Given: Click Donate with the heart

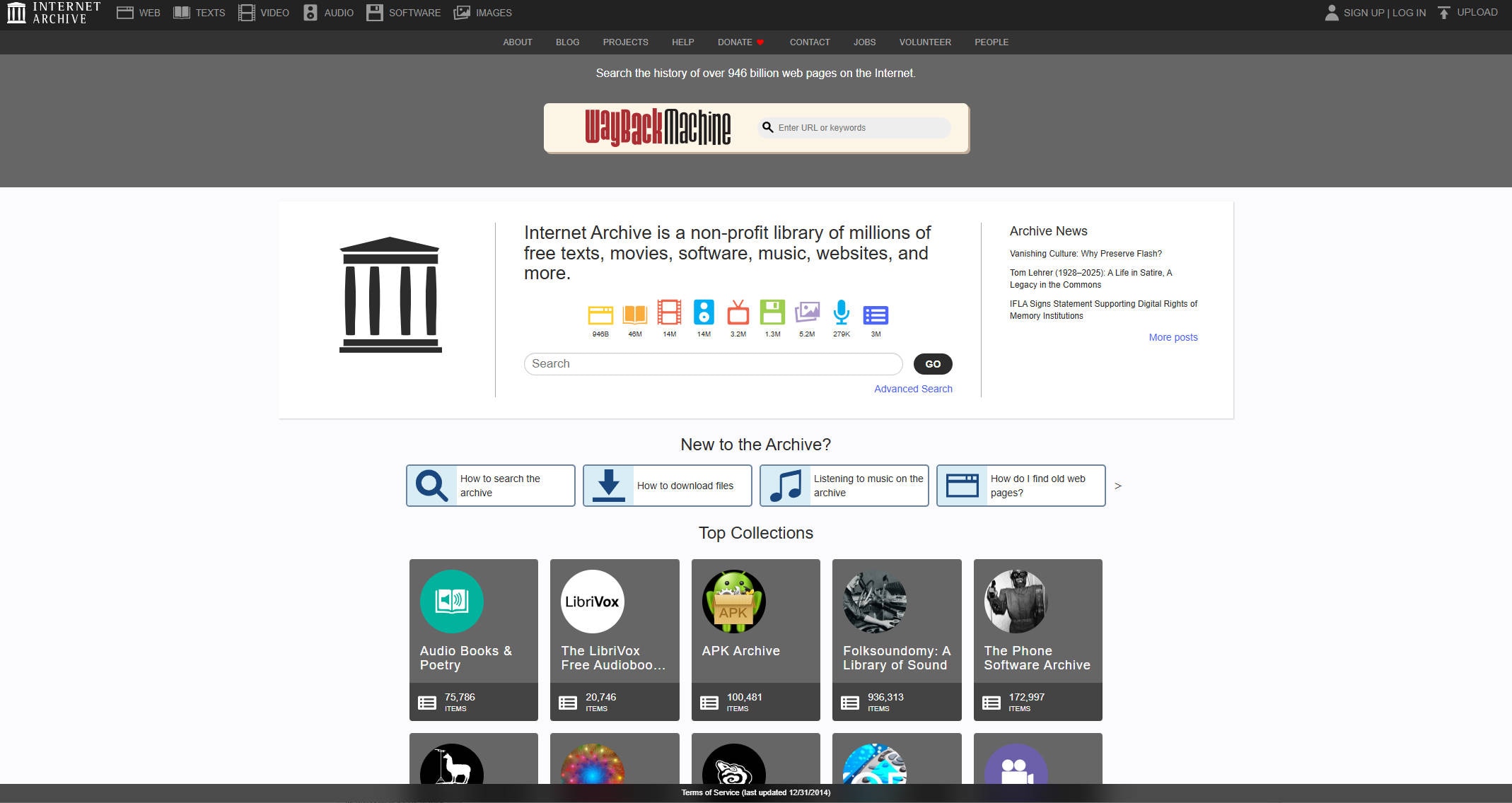Looking at the screenshot, I should [x=740, y=42].
